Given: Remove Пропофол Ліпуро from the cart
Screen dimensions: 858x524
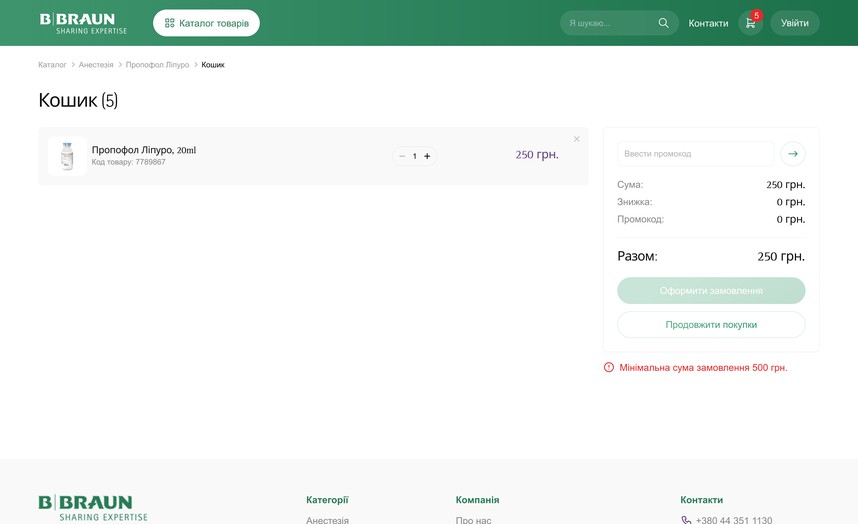Looking at the screenshot, I should click(x=576, y=139).
